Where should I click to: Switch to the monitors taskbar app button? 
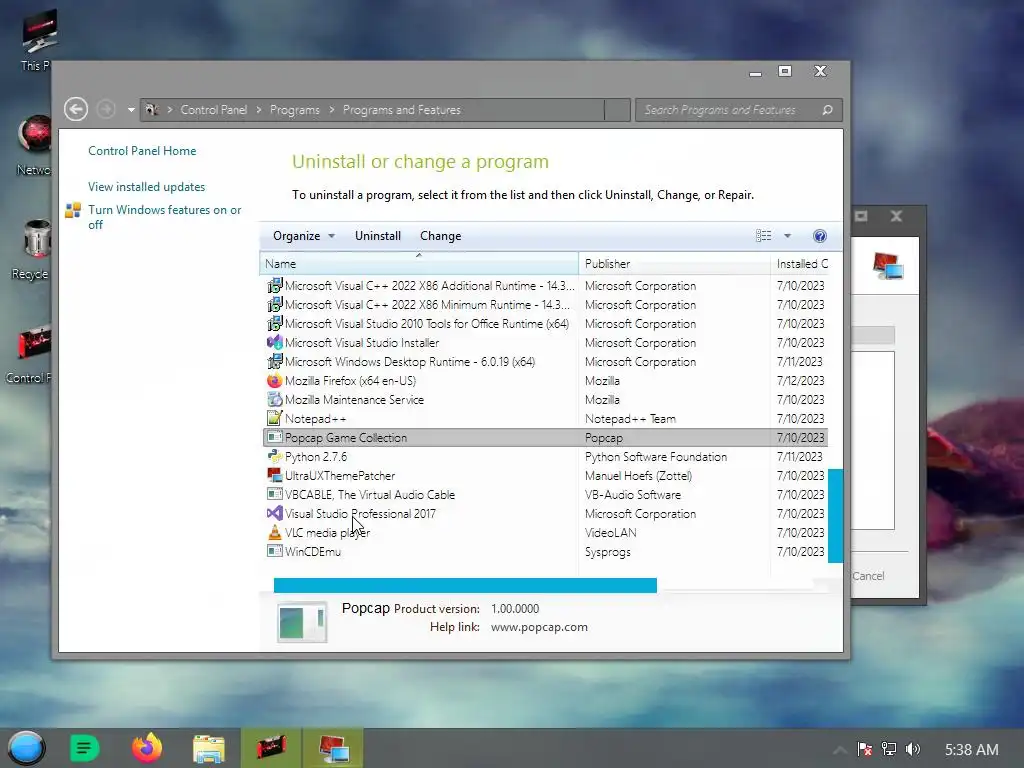(x=332, y=748)
